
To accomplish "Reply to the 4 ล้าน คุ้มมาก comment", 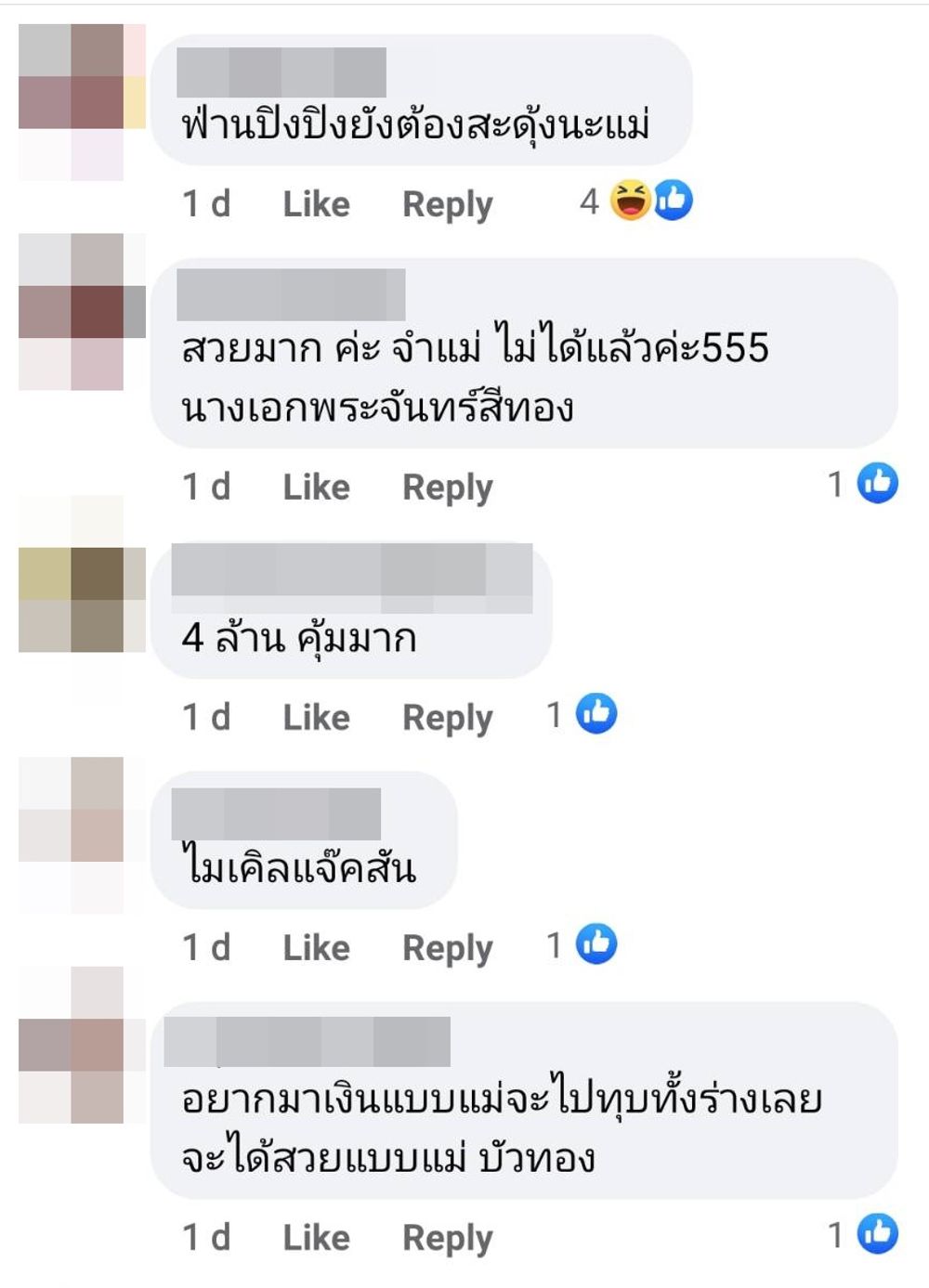I will point(448,719).
